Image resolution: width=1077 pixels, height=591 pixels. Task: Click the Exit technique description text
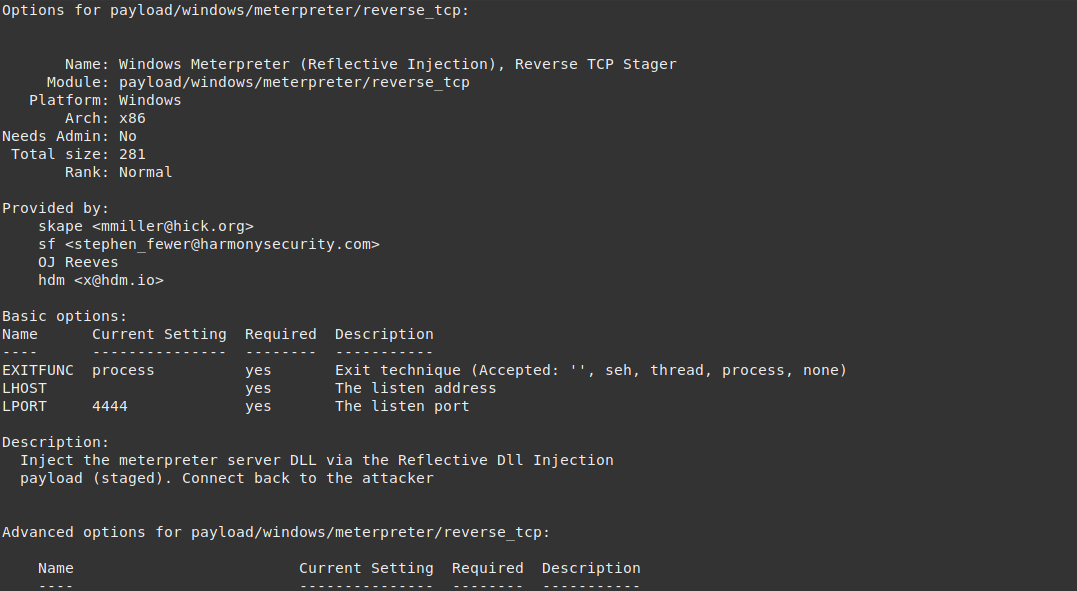[590, 370]
